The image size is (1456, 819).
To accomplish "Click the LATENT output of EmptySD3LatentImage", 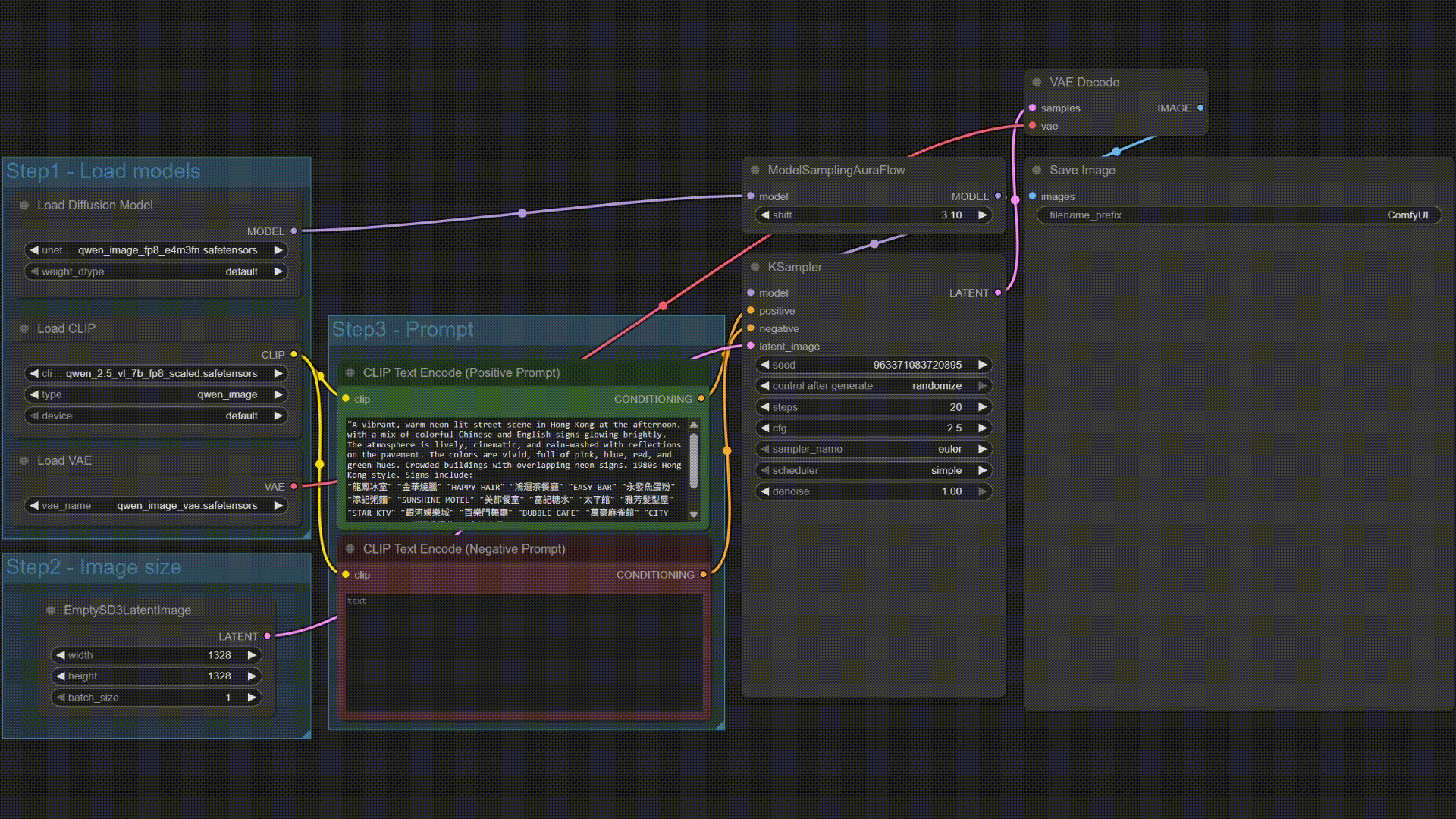I will [x=268, y=637].
